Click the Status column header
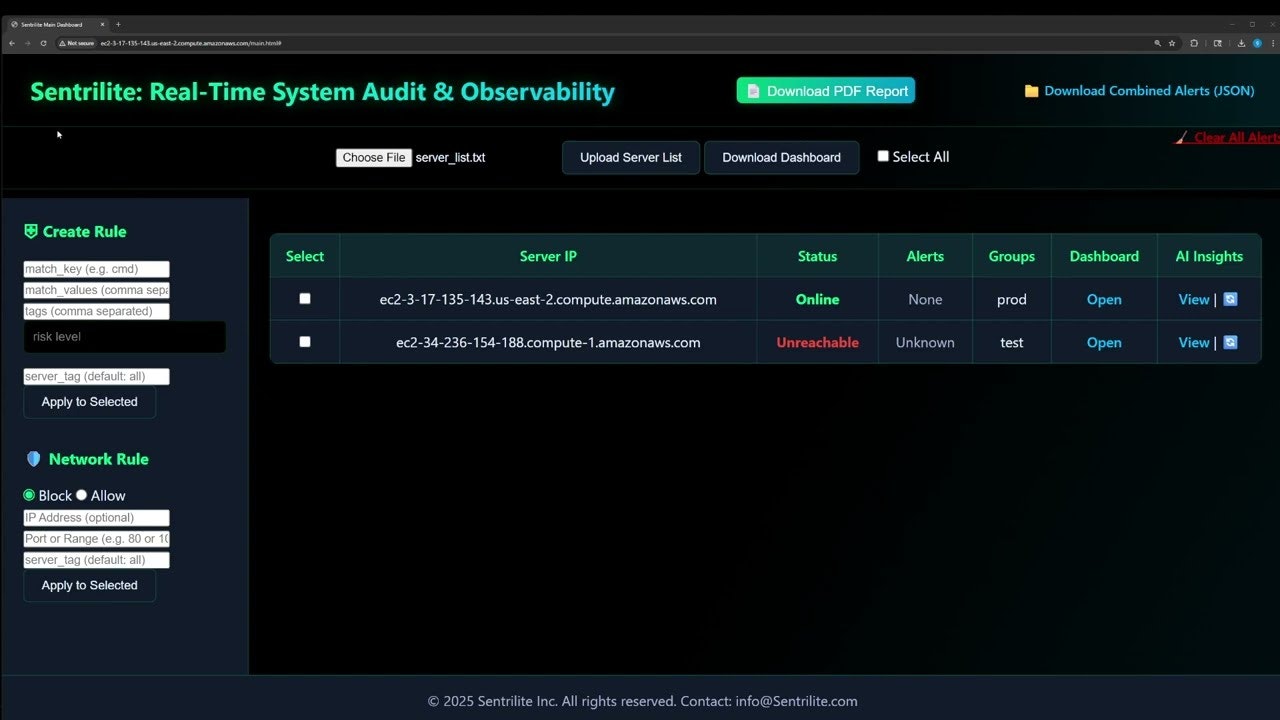 (x=817, y=256)
